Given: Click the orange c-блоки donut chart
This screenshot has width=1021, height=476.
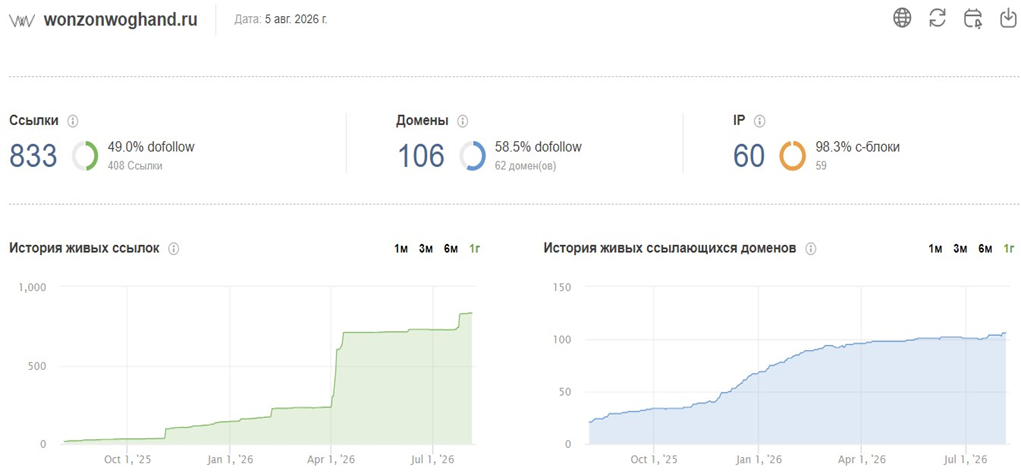Looking at the screenshot, I should (x=792, y=156).
